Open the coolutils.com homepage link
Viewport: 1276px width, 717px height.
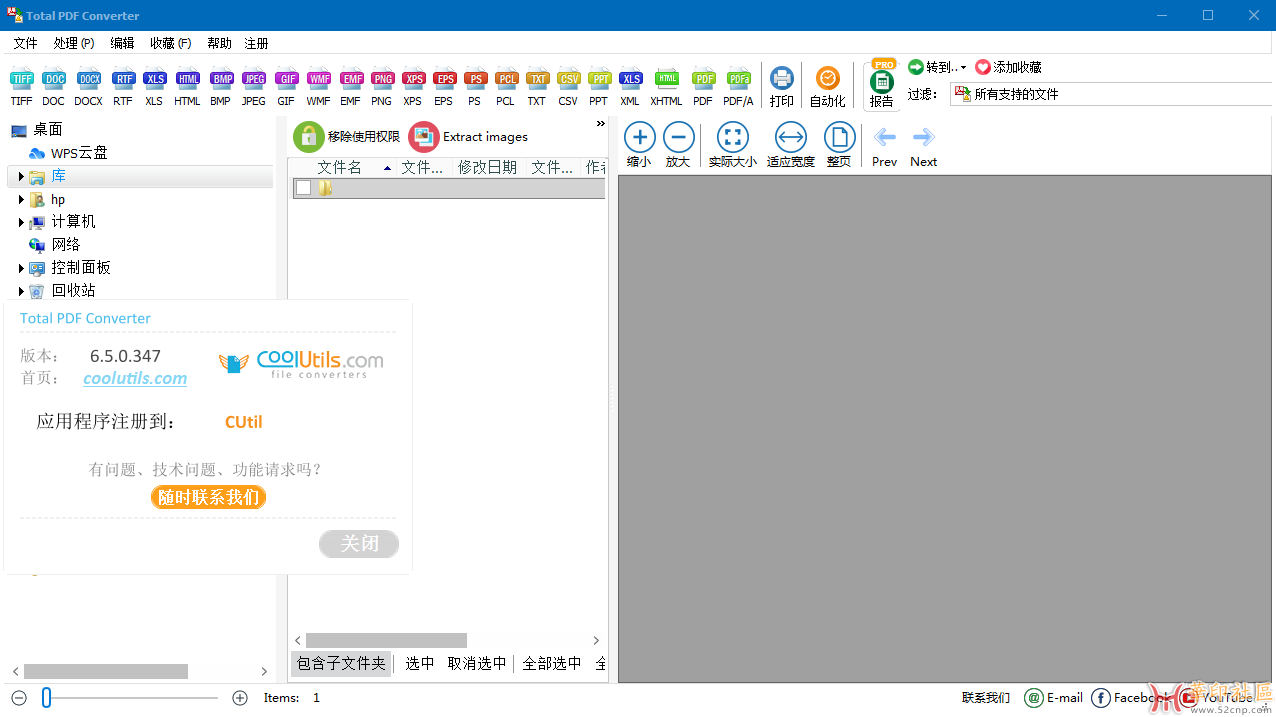(x=135, y=378)
